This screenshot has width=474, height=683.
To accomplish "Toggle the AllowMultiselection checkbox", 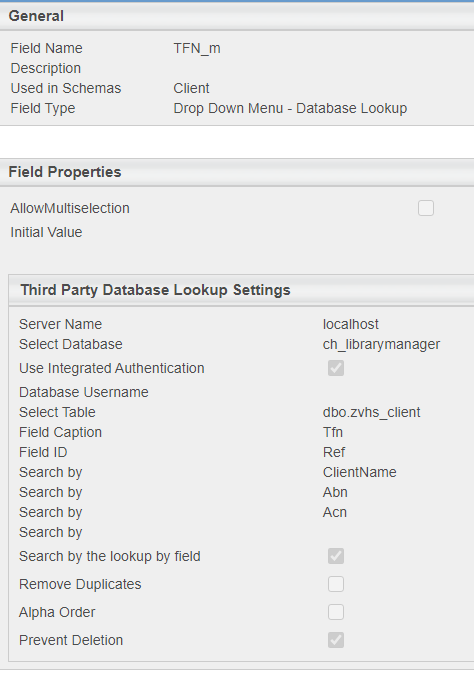I will click(426, 208).
